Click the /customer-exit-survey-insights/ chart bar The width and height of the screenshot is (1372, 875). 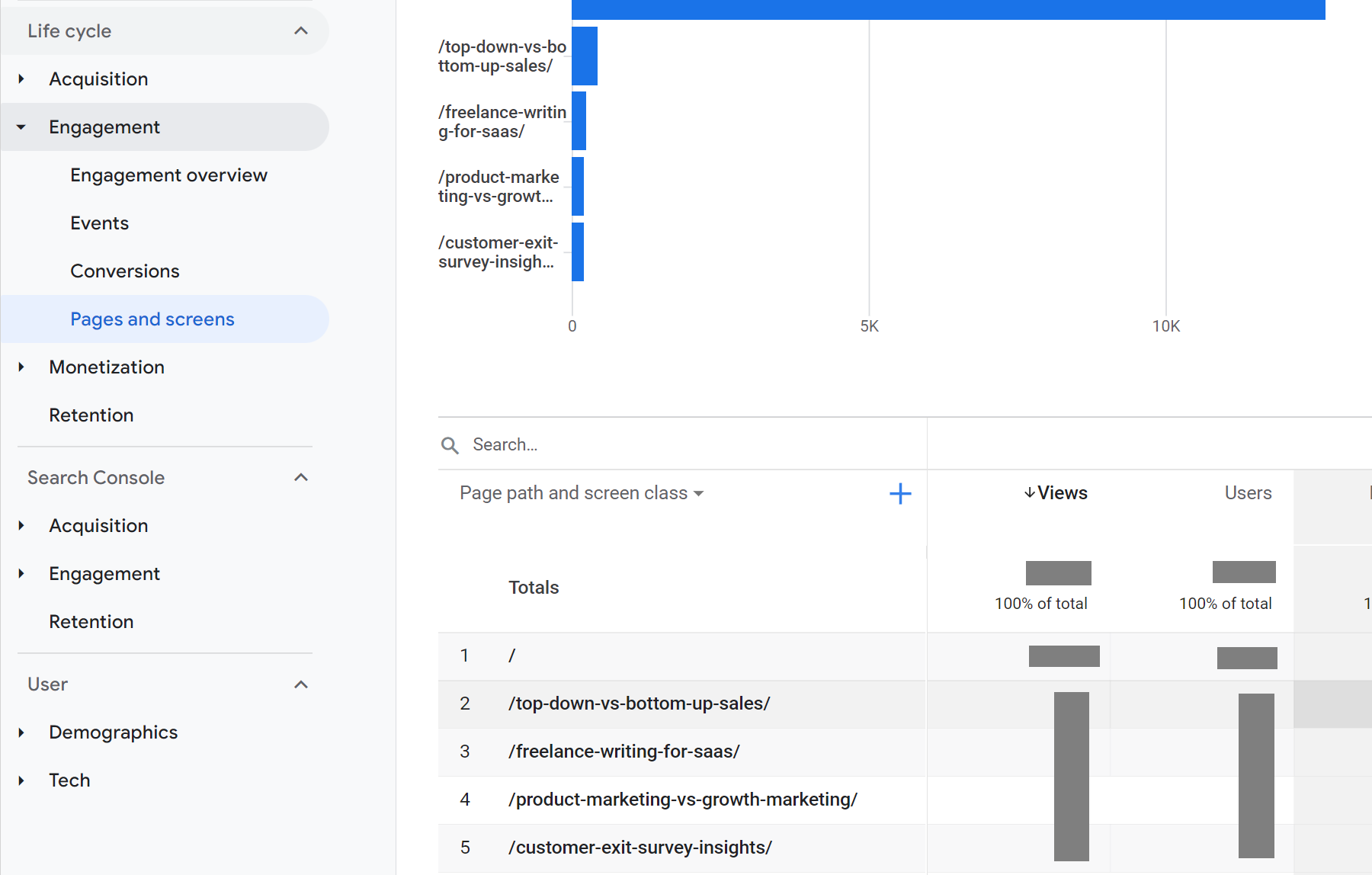tap(578, 252)
